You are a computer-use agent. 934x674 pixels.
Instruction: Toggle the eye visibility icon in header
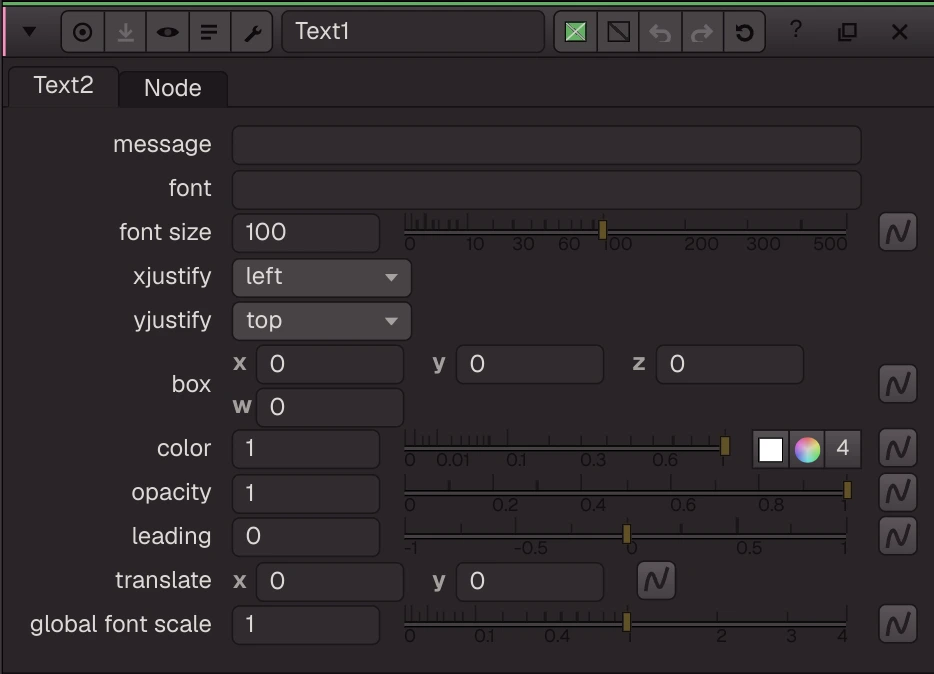(167, 32)
